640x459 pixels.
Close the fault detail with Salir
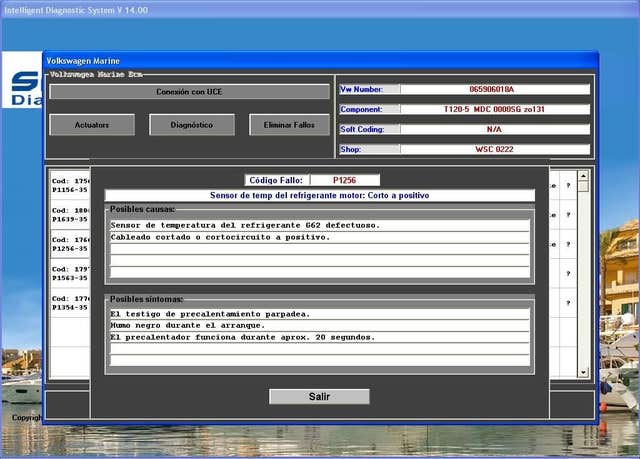point(319,397)
